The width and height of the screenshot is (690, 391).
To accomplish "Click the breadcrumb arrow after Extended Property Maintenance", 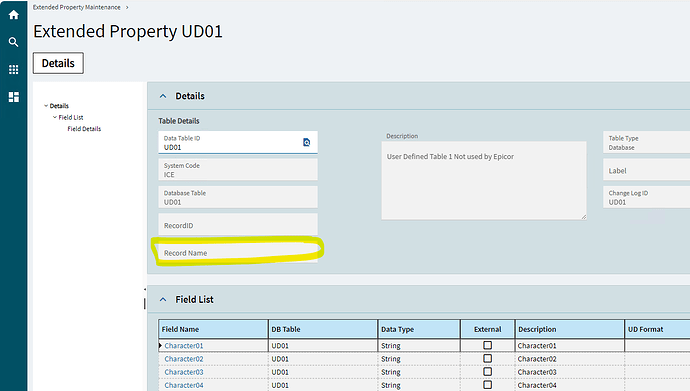I will click(x=127, y=7).
